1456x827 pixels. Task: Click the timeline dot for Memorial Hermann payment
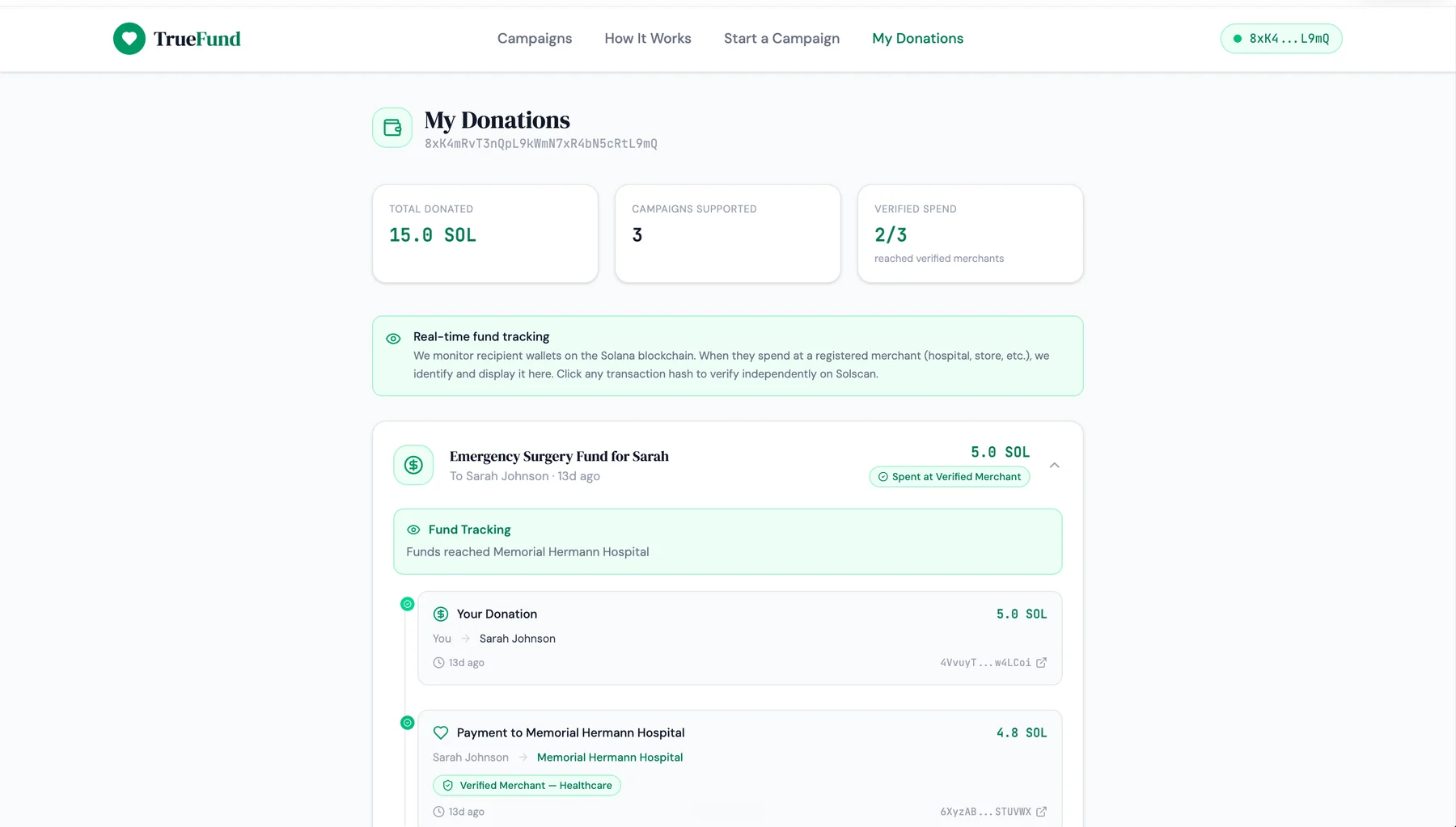pos(408,723)
